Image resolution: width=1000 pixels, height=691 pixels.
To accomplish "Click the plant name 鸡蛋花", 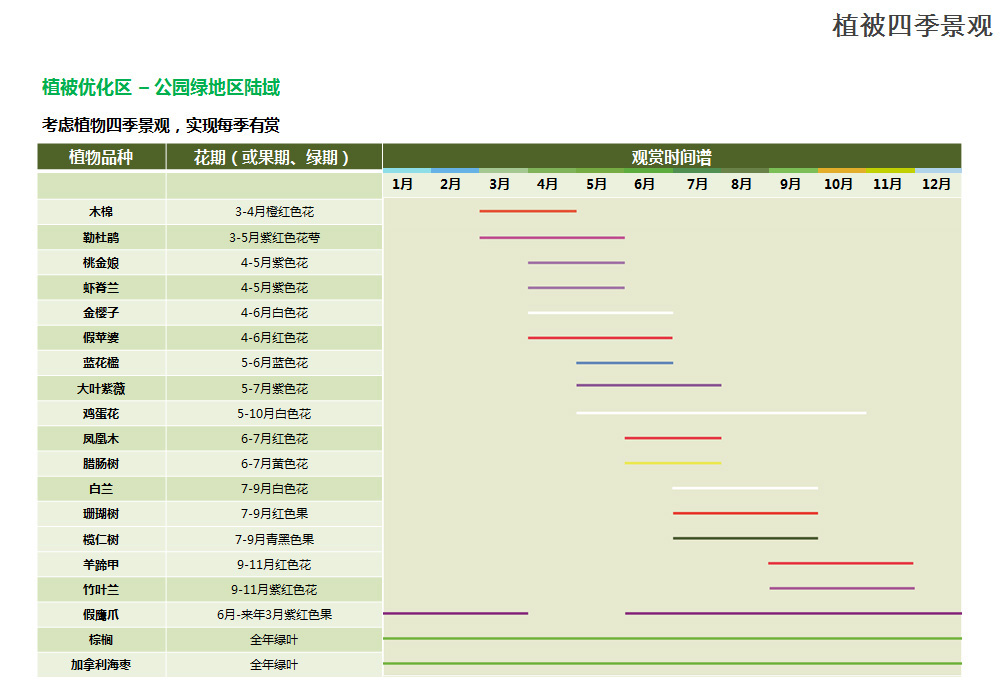I will [x=101, y=413].
